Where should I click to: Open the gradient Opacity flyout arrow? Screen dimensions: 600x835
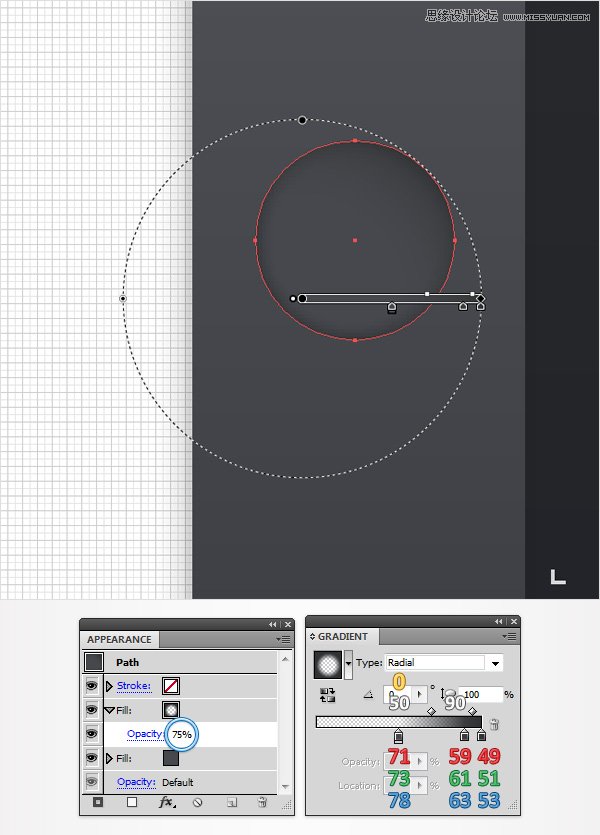coord(420,762)
